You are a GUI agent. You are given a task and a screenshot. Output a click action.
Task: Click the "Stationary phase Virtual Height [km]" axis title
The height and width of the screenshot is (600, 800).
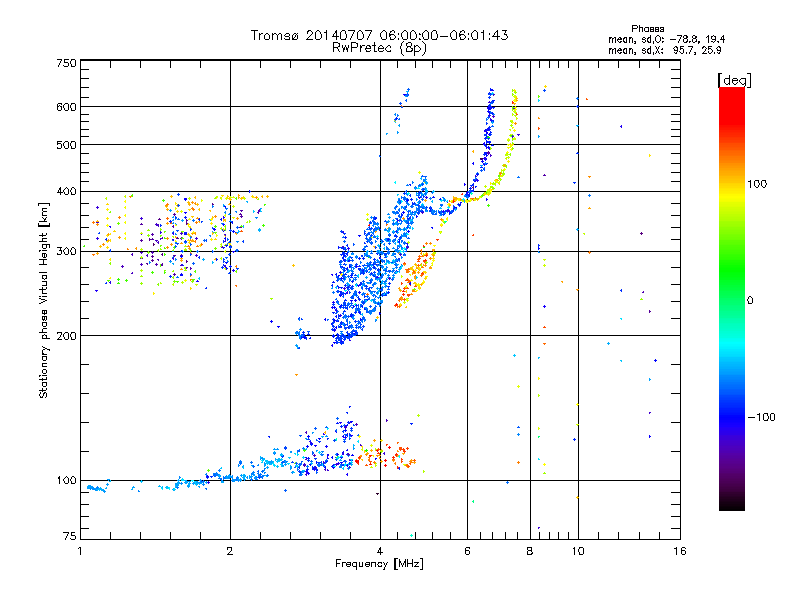coord(44,300)
